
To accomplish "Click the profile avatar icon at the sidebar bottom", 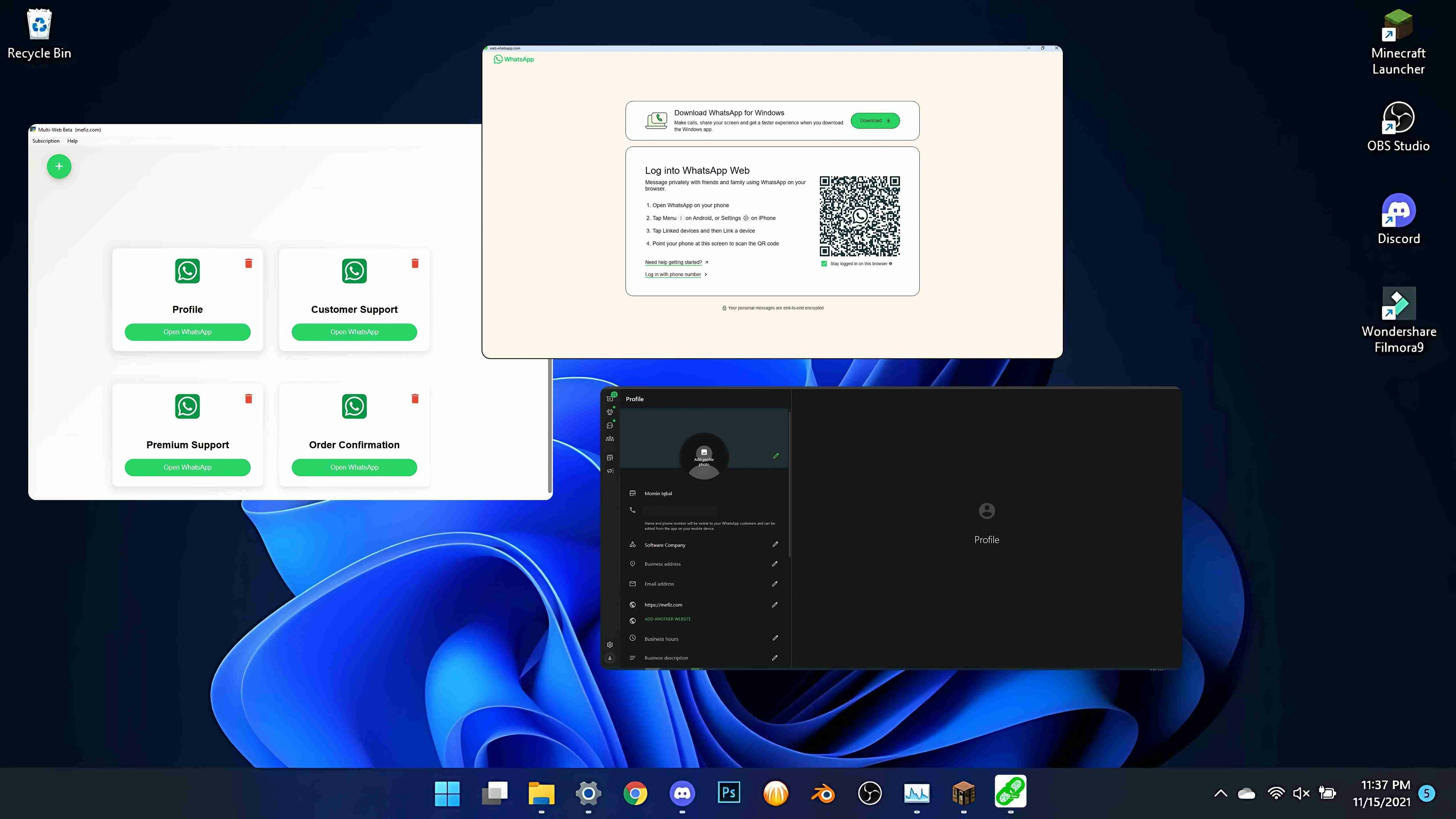I will coord(610,658).
